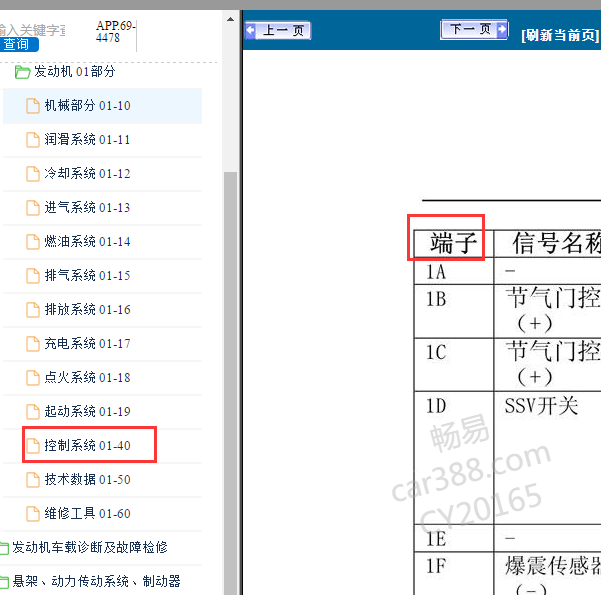Select terminal cell 1E
Screen dimensions: 601x595
point(454,539)
